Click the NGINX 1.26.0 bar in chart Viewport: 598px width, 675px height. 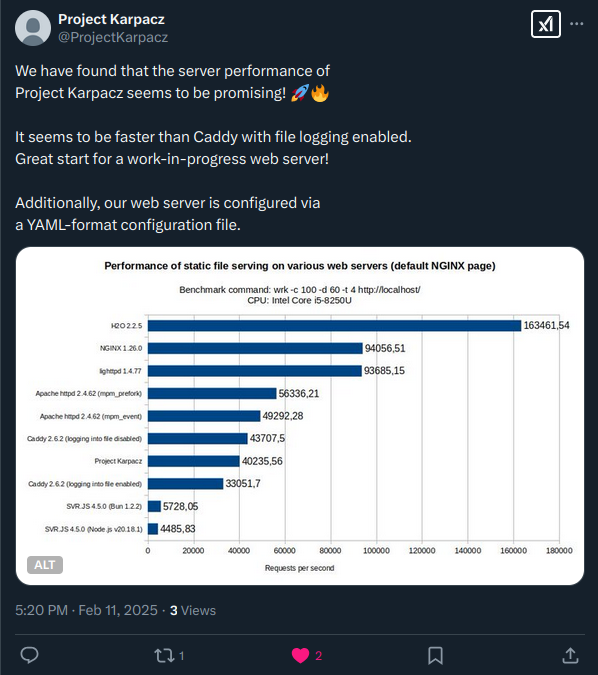(255, 348)
